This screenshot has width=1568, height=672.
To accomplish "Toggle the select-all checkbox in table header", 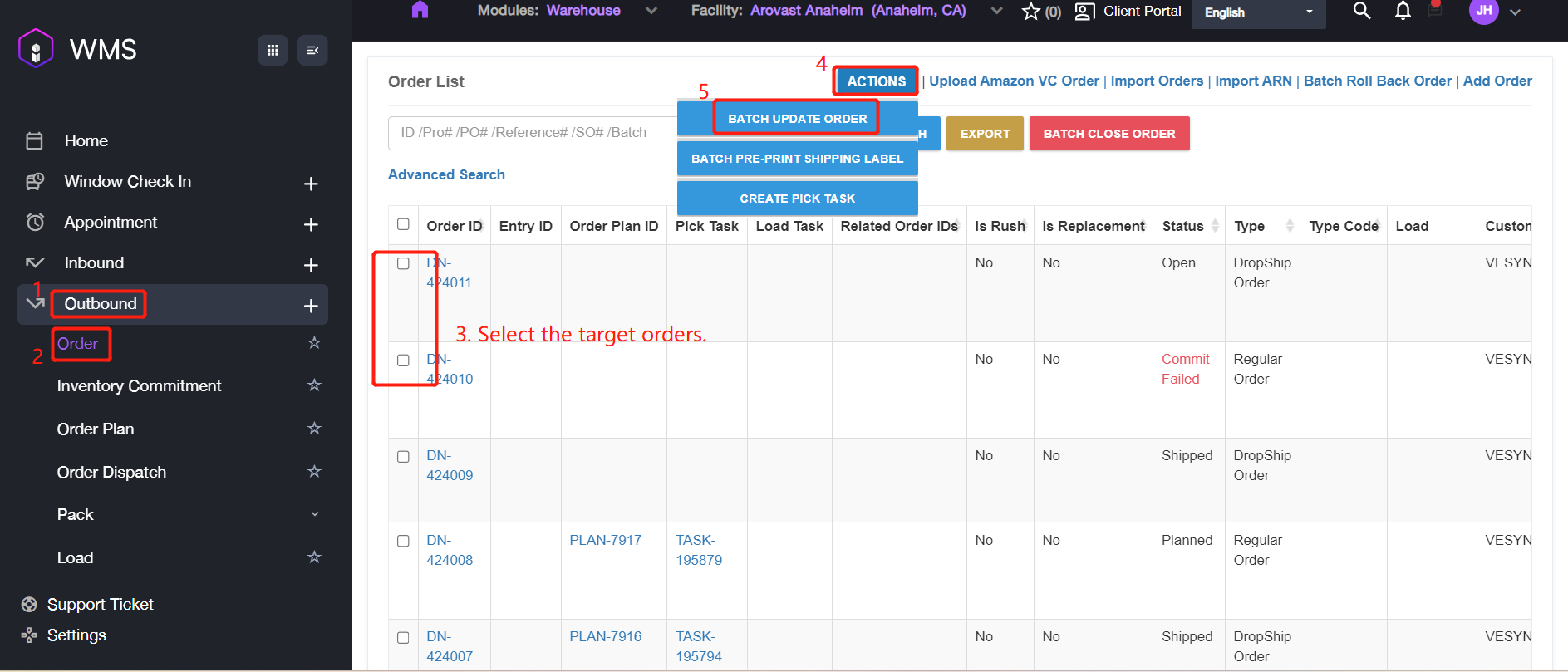I will click(403, 224).
